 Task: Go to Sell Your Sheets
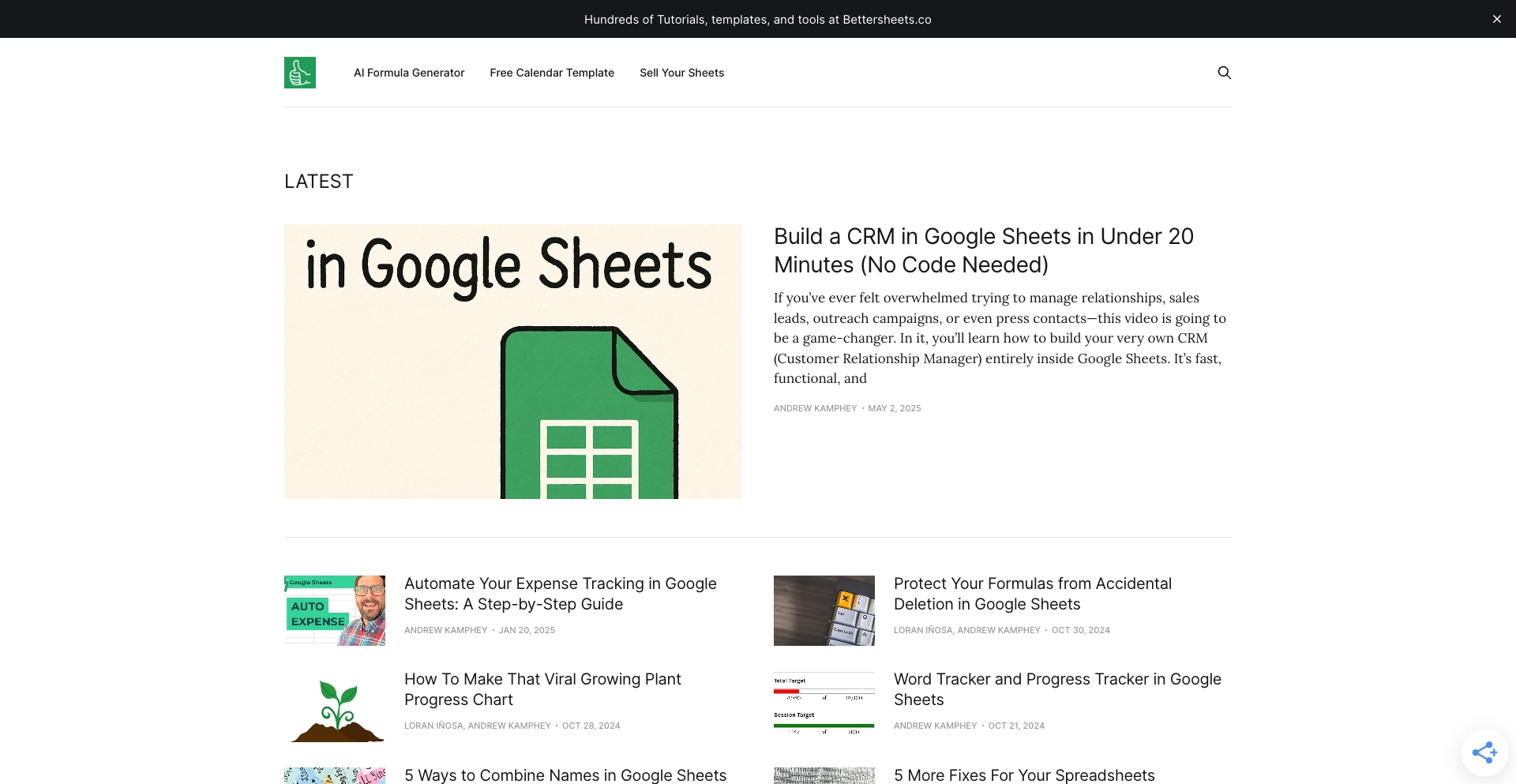pos(681,72)
